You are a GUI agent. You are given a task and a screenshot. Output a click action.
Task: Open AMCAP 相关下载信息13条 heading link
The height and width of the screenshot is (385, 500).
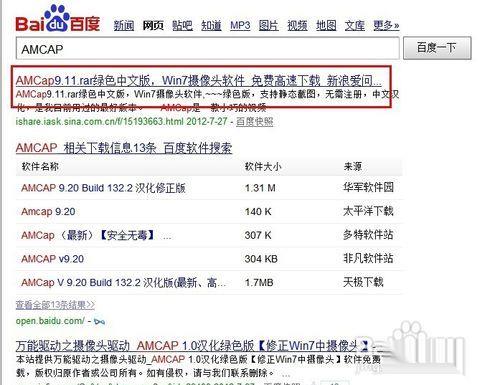[124, 148]
